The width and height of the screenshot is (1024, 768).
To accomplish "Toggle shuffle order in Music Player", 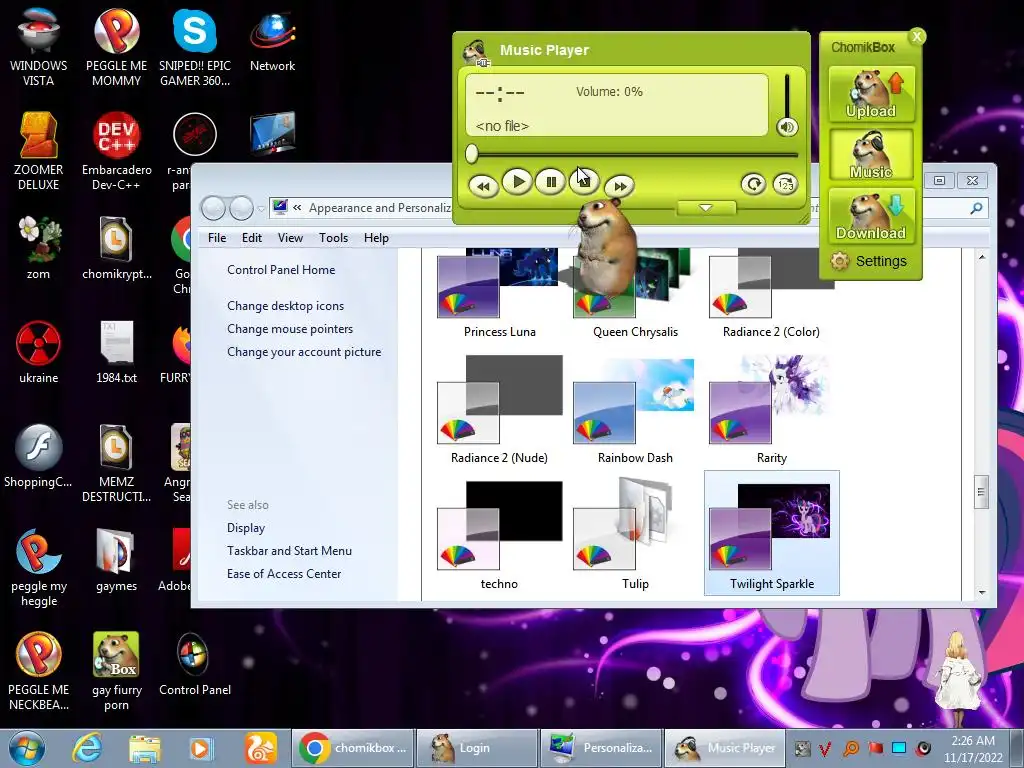I will pos(785,184).
